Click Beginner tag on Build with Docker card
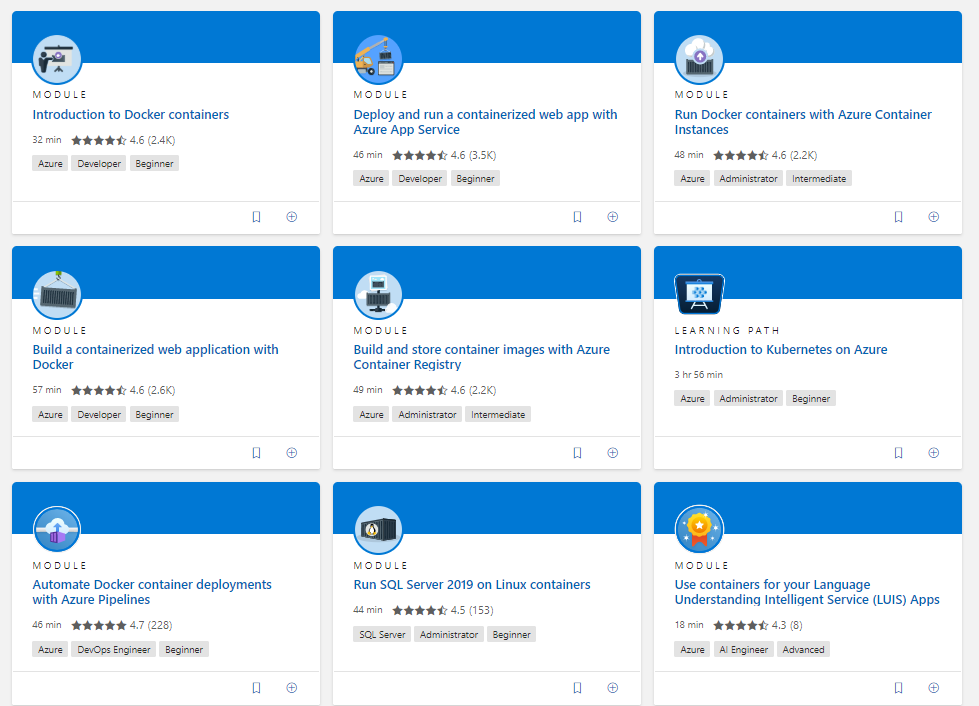Viewport: 979px width, 706px height. [x=154, y=414]
